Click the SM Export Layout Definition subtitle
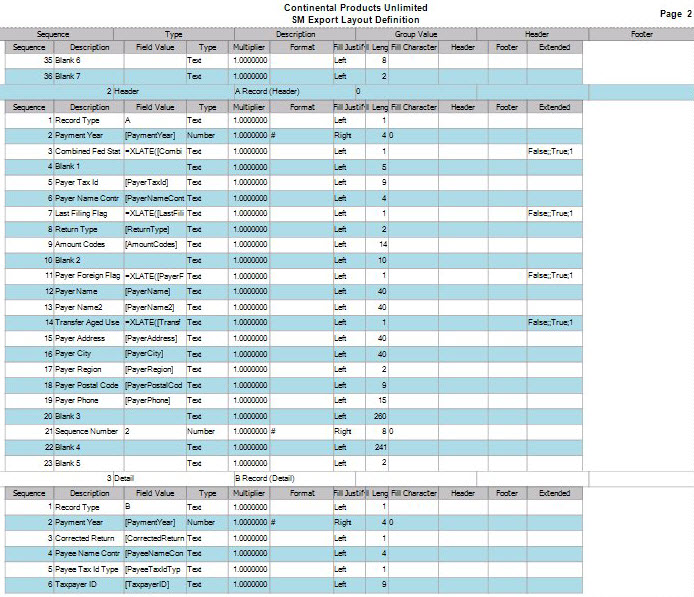The width and height of the screenshot is (694, 597). point(355,19)
